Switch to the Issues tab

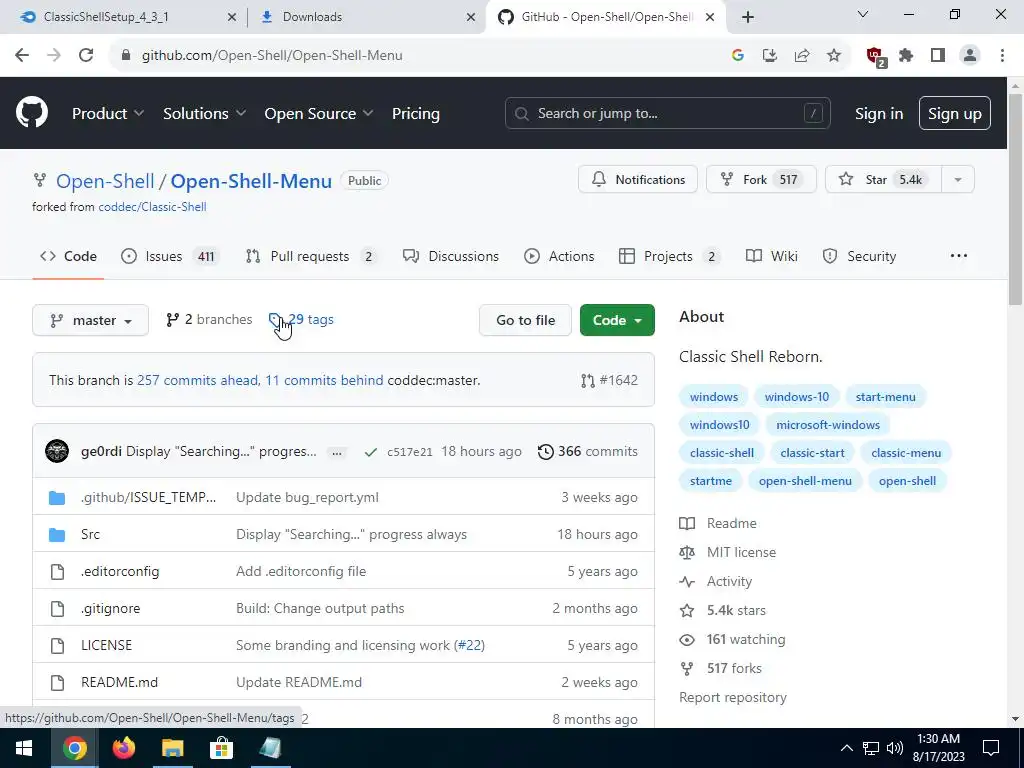coord(170,257)
